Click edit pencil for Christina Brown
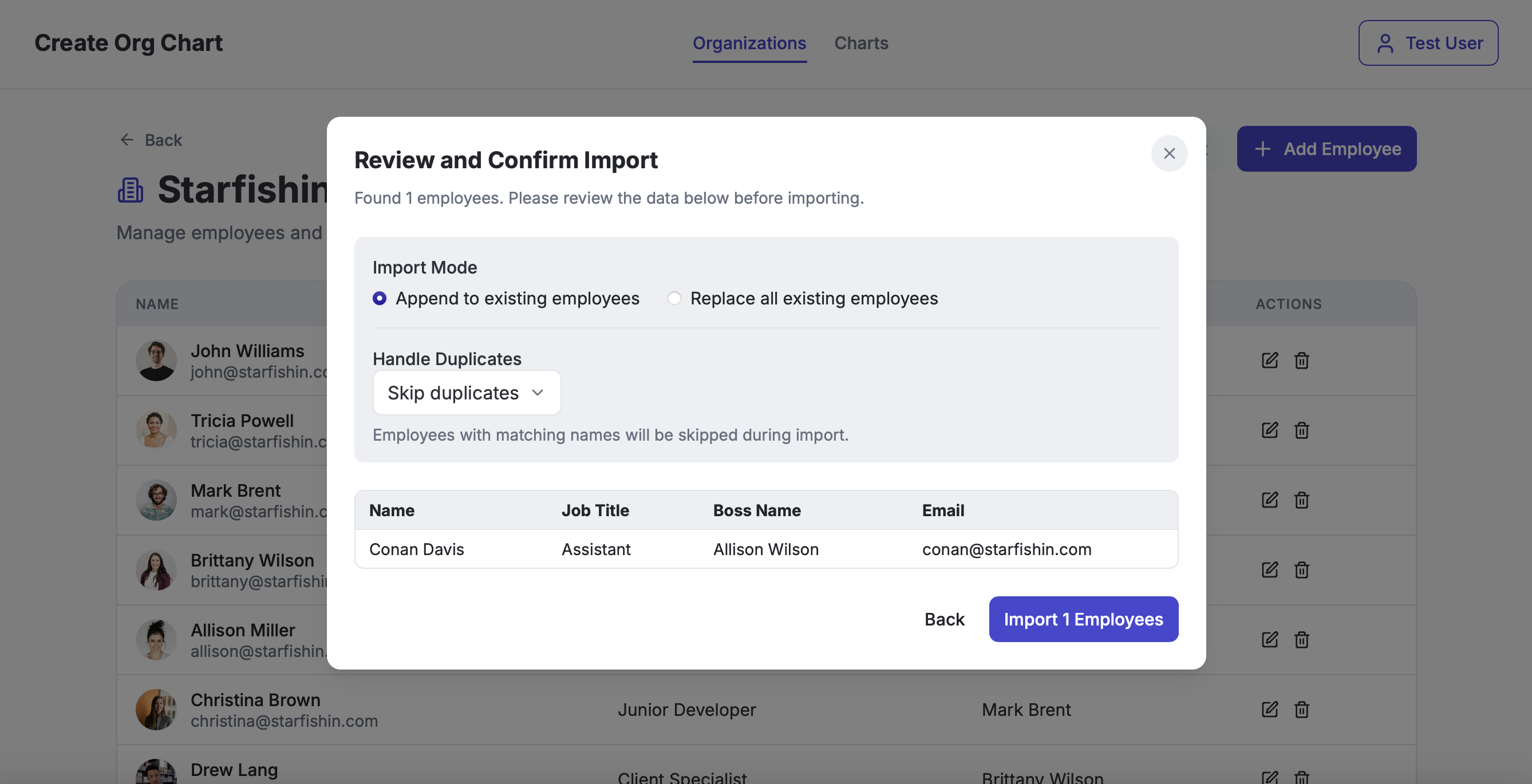 [1269, 709]
